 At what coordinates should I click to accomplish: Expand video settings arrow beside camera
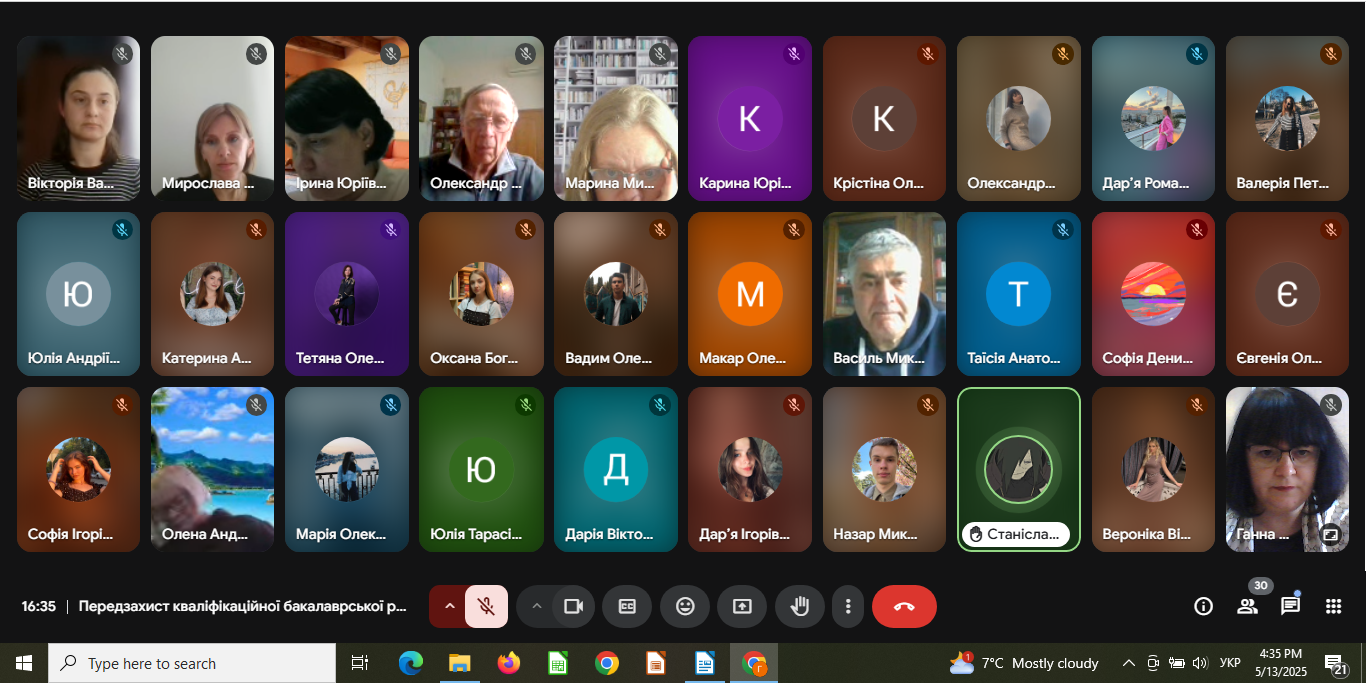click(536, 606)
